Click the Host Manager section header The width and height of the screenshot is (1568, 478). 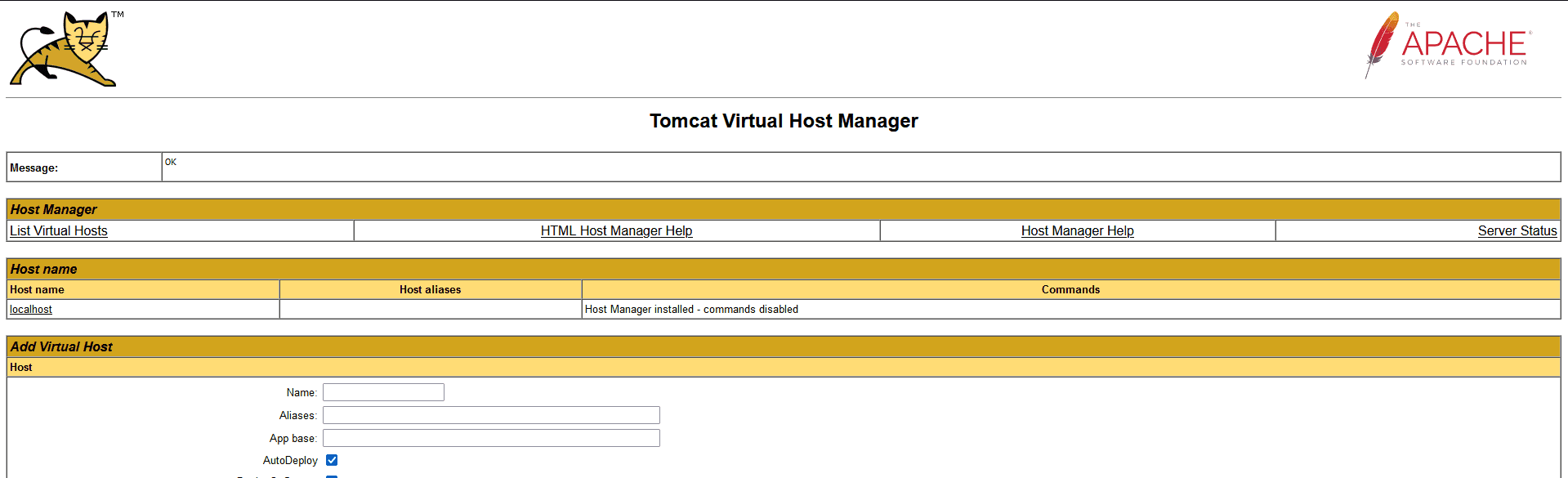(784, 209)
